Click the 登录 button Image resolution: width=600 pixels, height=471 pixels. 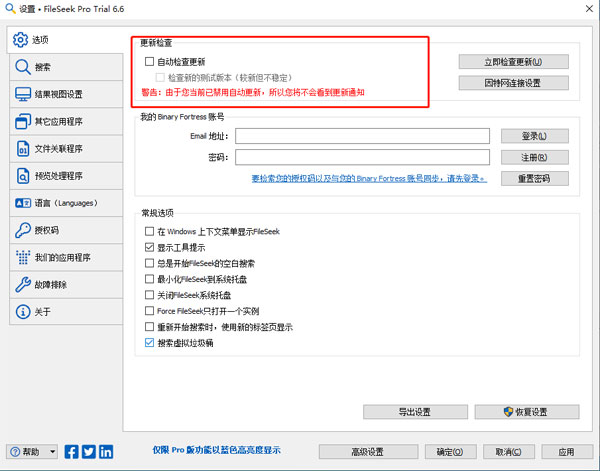point(535,136)
